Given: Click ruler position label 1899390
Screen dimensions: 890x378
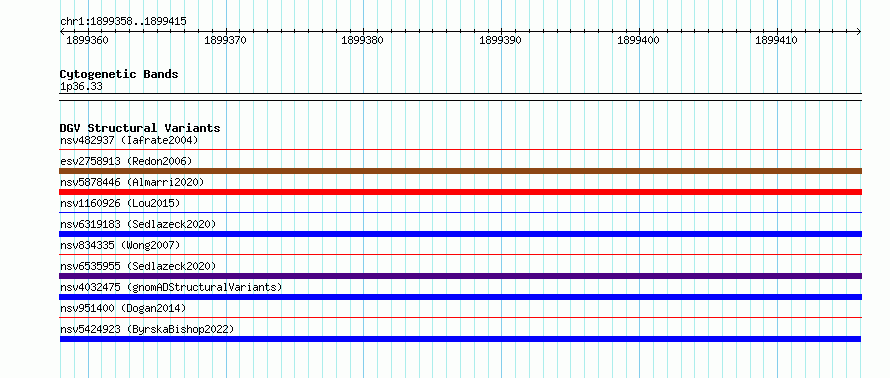Looking at the screenshot, I should [x=501, y=40].
